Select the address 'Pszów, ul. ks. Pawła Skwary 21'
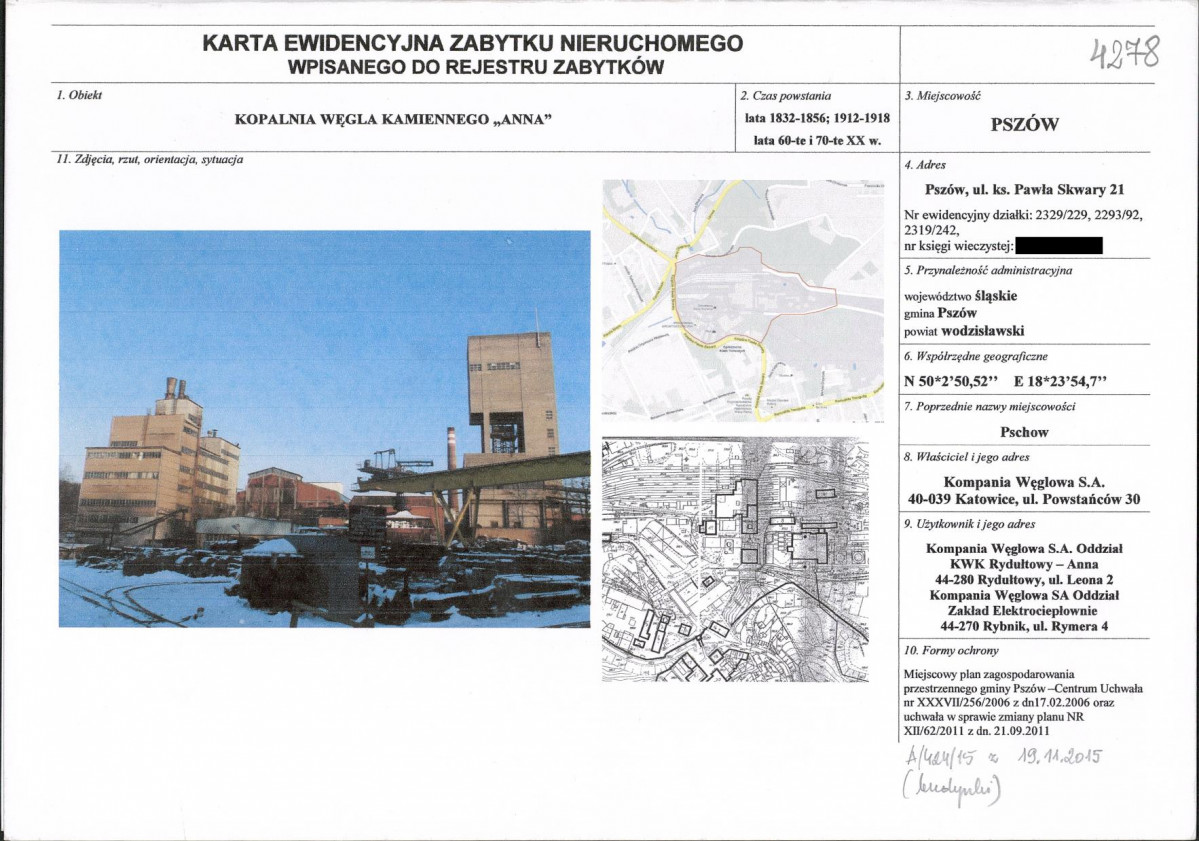The height and width of the screenshot is (841, 1199). click(x=1024, y=190)
